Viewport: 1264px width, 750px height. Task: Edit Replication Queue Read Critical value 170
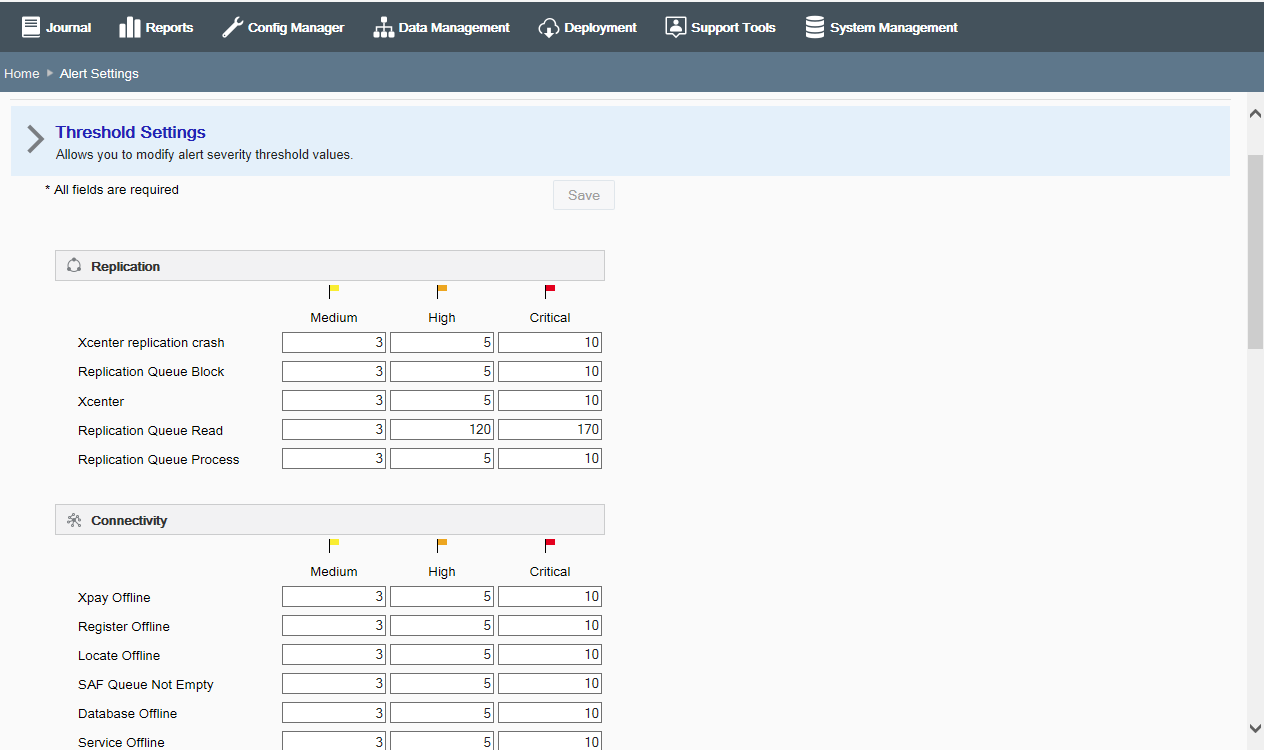click(x=550, y=429)
